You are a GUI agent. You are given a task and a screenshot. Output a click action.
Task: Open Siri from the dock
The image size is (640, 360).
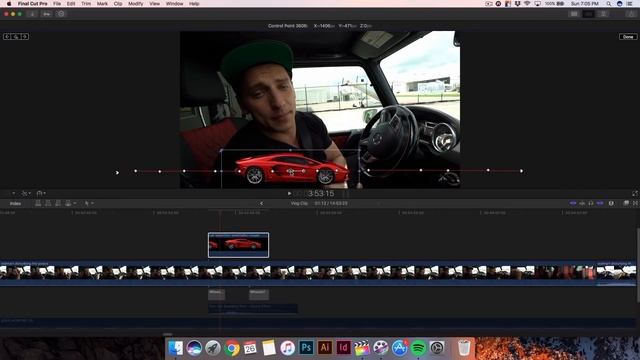(194, 348)
